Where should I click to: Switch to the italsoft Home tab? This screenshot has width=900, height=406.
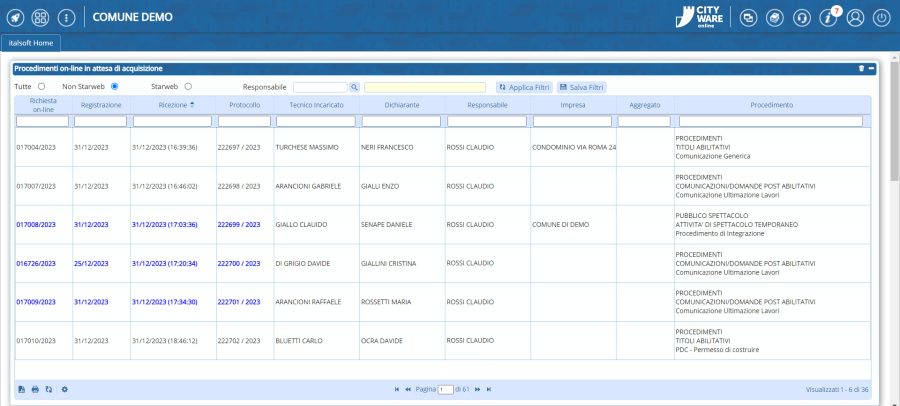point(31,43)
